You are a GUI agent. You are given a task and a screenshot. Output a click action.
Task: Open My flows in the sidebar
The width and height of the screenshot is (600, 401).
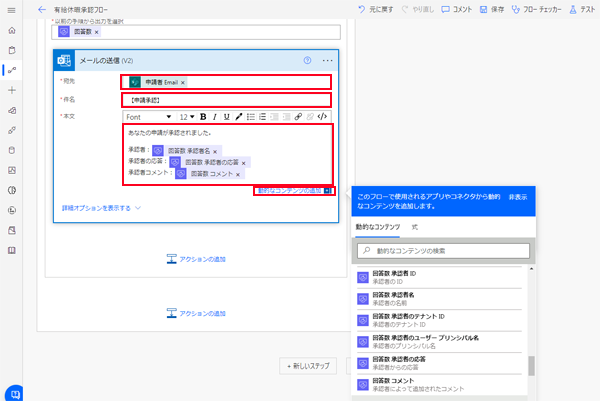(12, 70)
